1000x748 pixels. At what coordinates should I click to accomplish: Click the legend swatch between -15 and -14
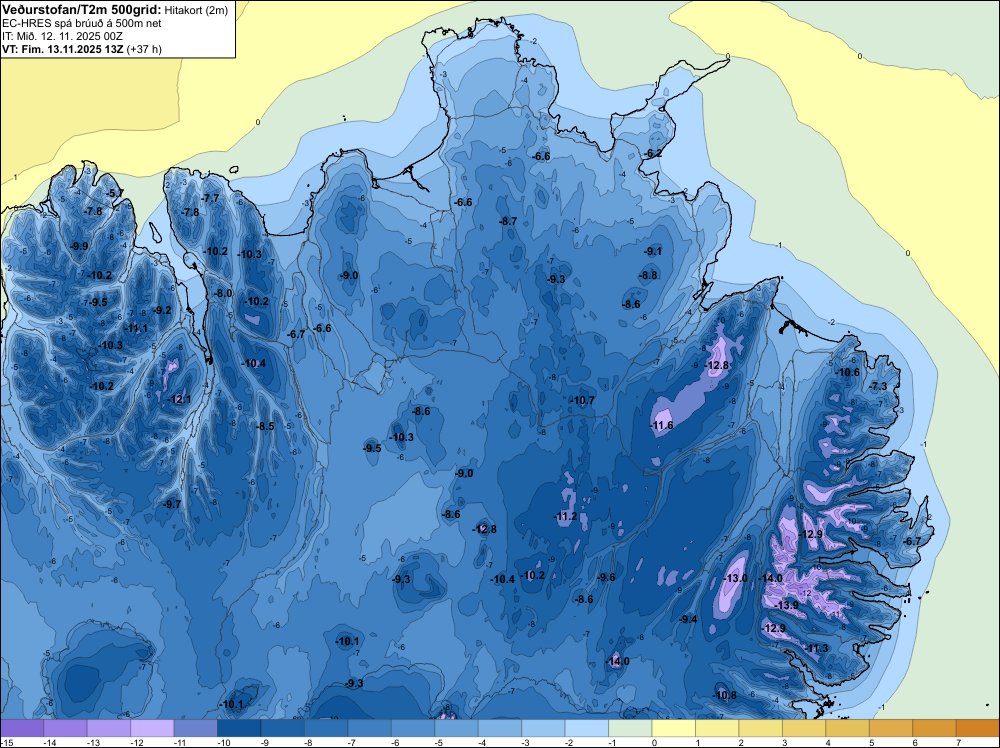[x=22, y=728]
